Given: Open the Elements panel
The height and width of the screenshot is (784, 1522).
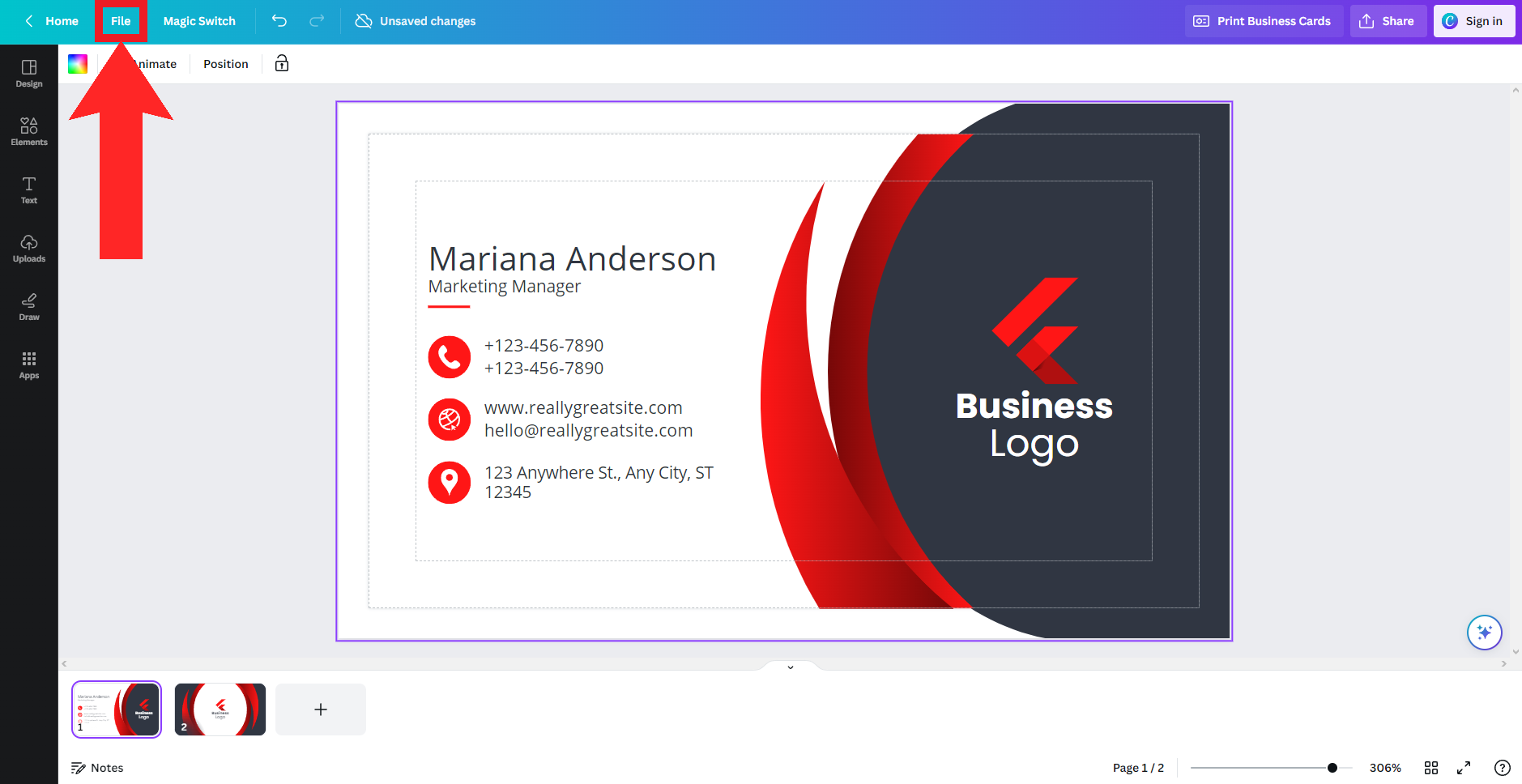Looking at the screenshot, I should click(29, 131).
